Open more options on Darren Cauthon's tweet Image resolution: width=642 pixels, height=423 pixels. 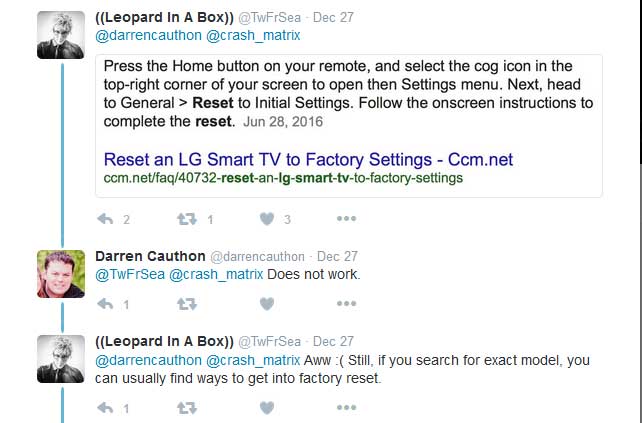[346, 304]
